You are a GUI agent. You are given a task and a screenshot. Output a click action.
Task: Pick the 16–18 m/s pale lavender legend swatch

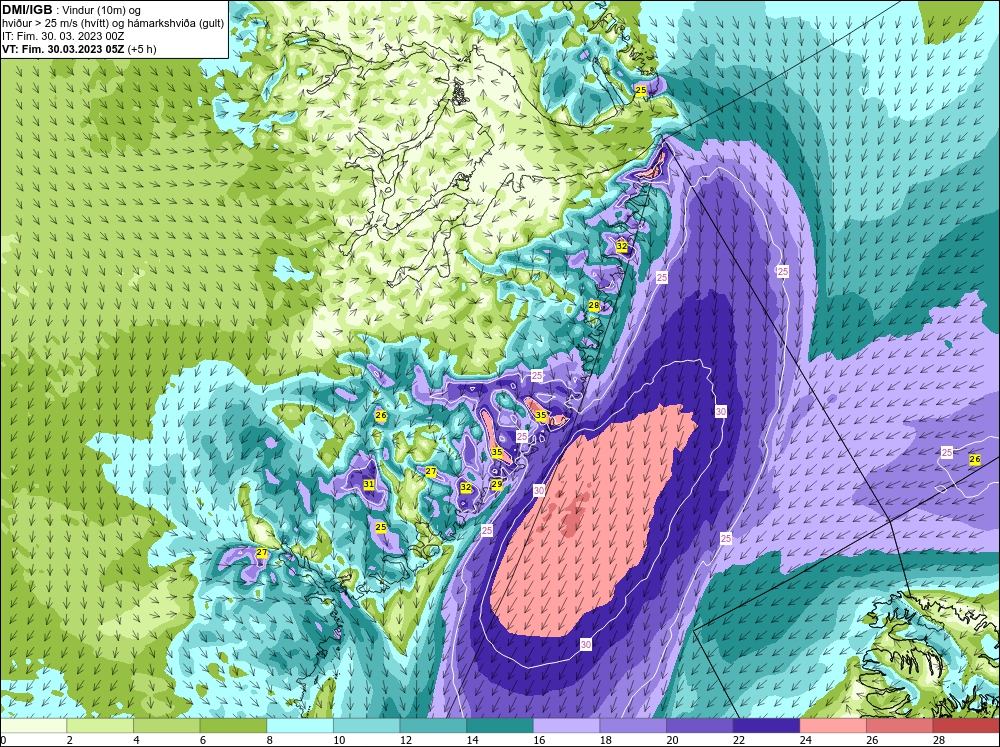(x=566, y=726)
